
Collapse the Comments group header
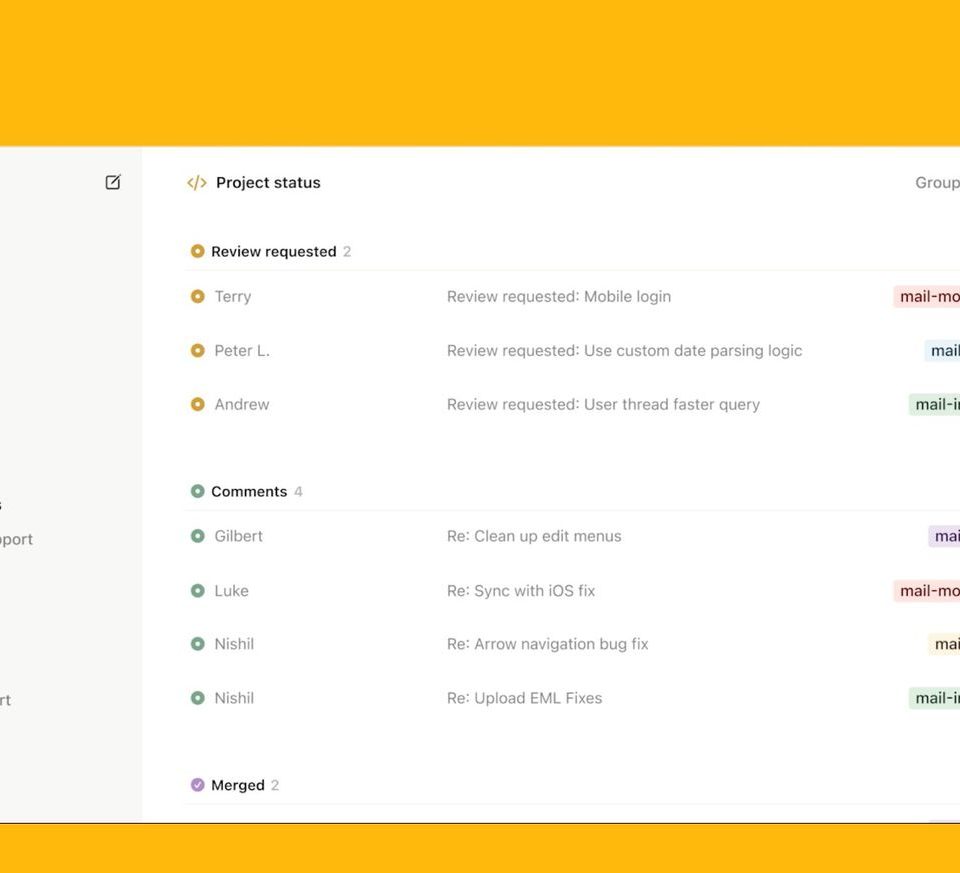coord(248,492)
